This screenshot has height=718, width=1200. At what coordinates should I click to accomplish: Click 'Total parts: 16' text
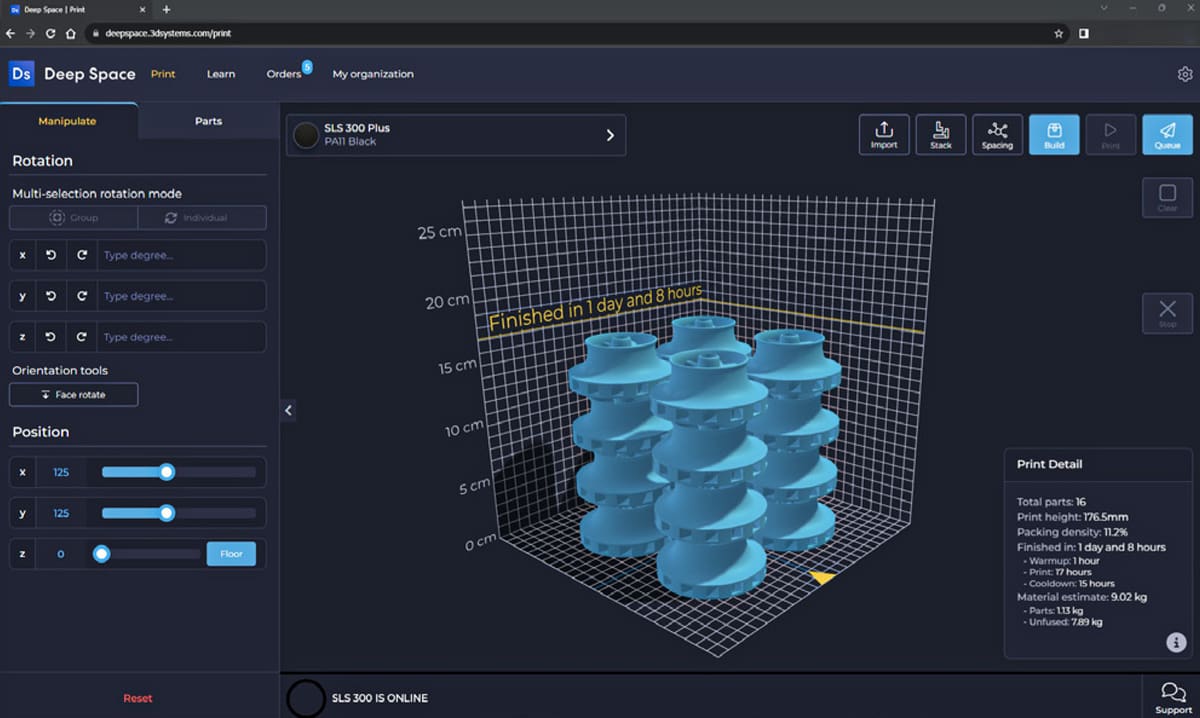pos(1052,502)
